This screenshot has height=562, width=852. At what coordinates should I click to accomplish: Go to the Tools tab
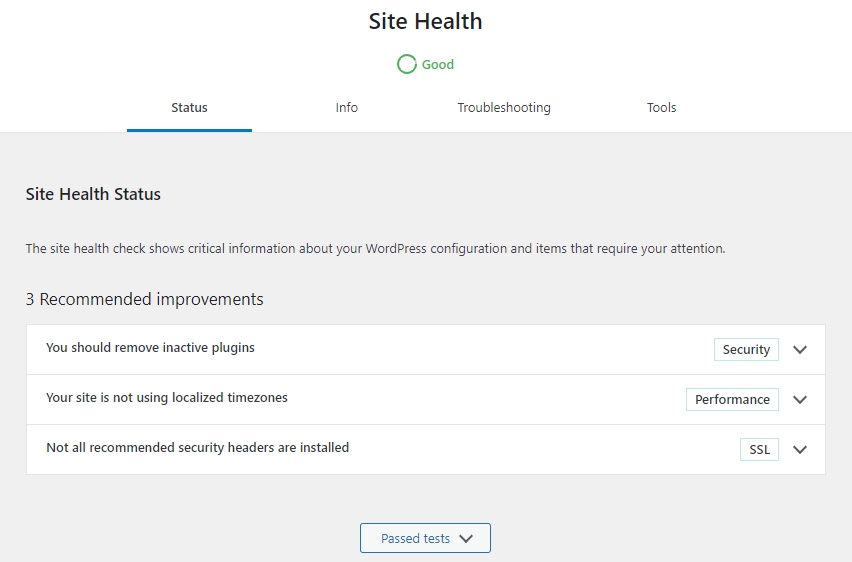[x=661, y=108]
